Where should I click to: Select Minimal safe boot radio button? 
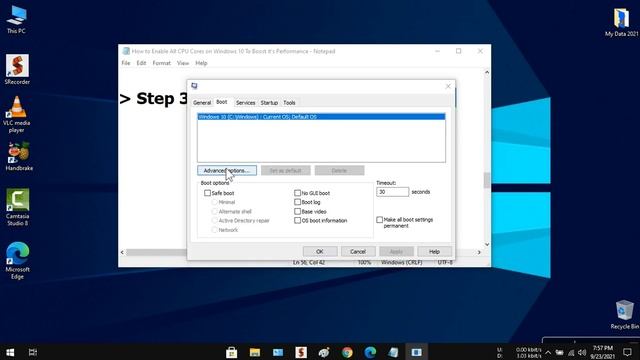coord(214,202)
